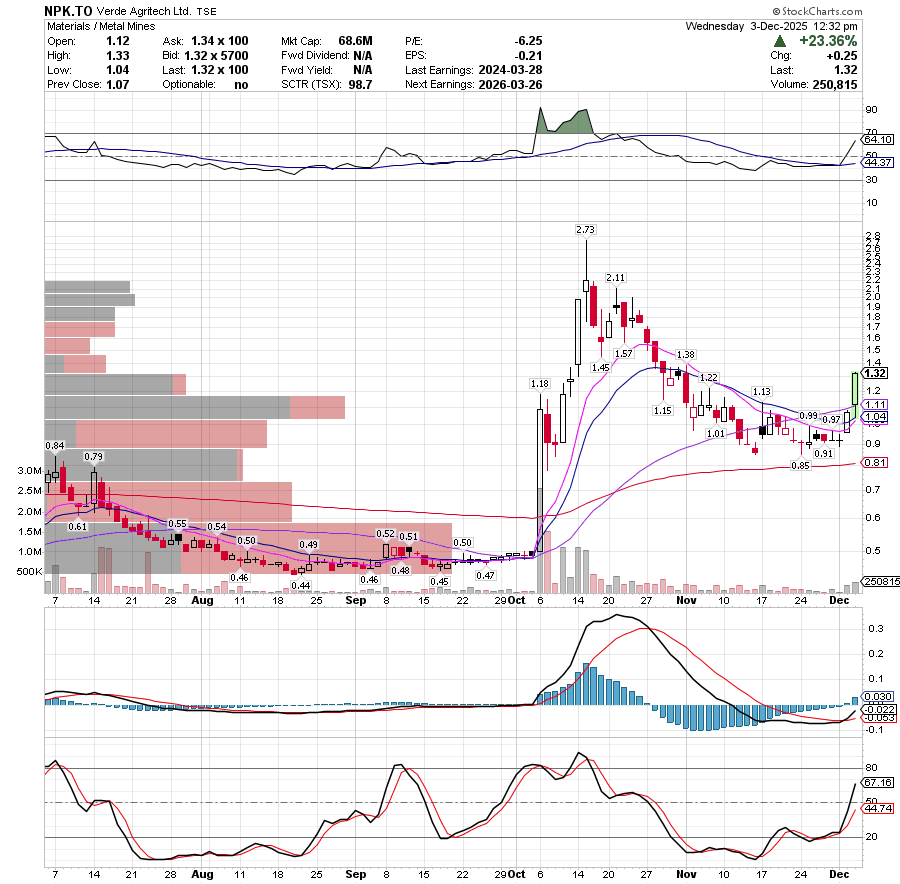Click the EPS -0.21 value
Viewport: 900px width, 884px height.
(530, 56)
